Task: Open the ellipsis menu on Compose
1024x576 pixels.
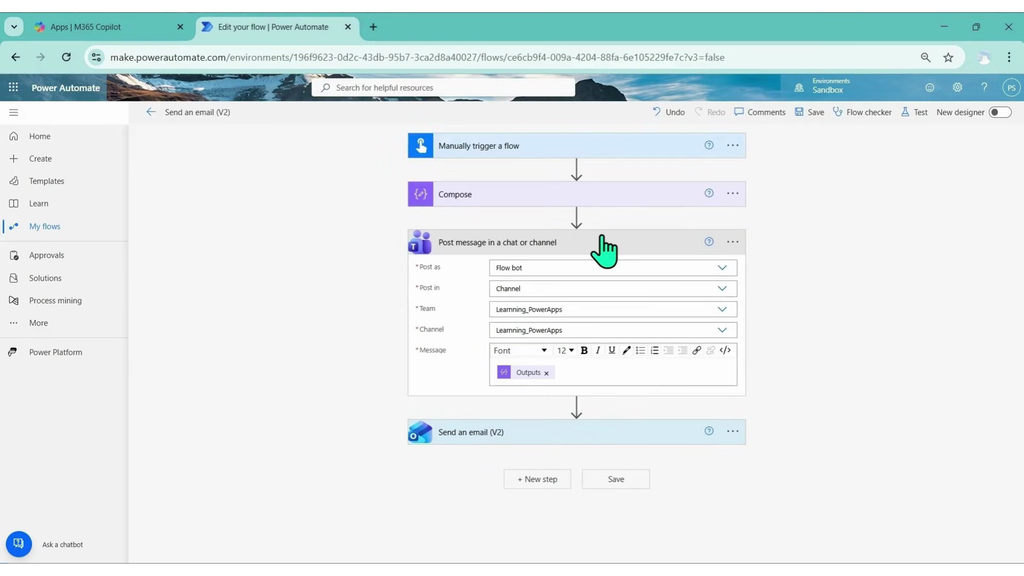Action: point(733,194)
